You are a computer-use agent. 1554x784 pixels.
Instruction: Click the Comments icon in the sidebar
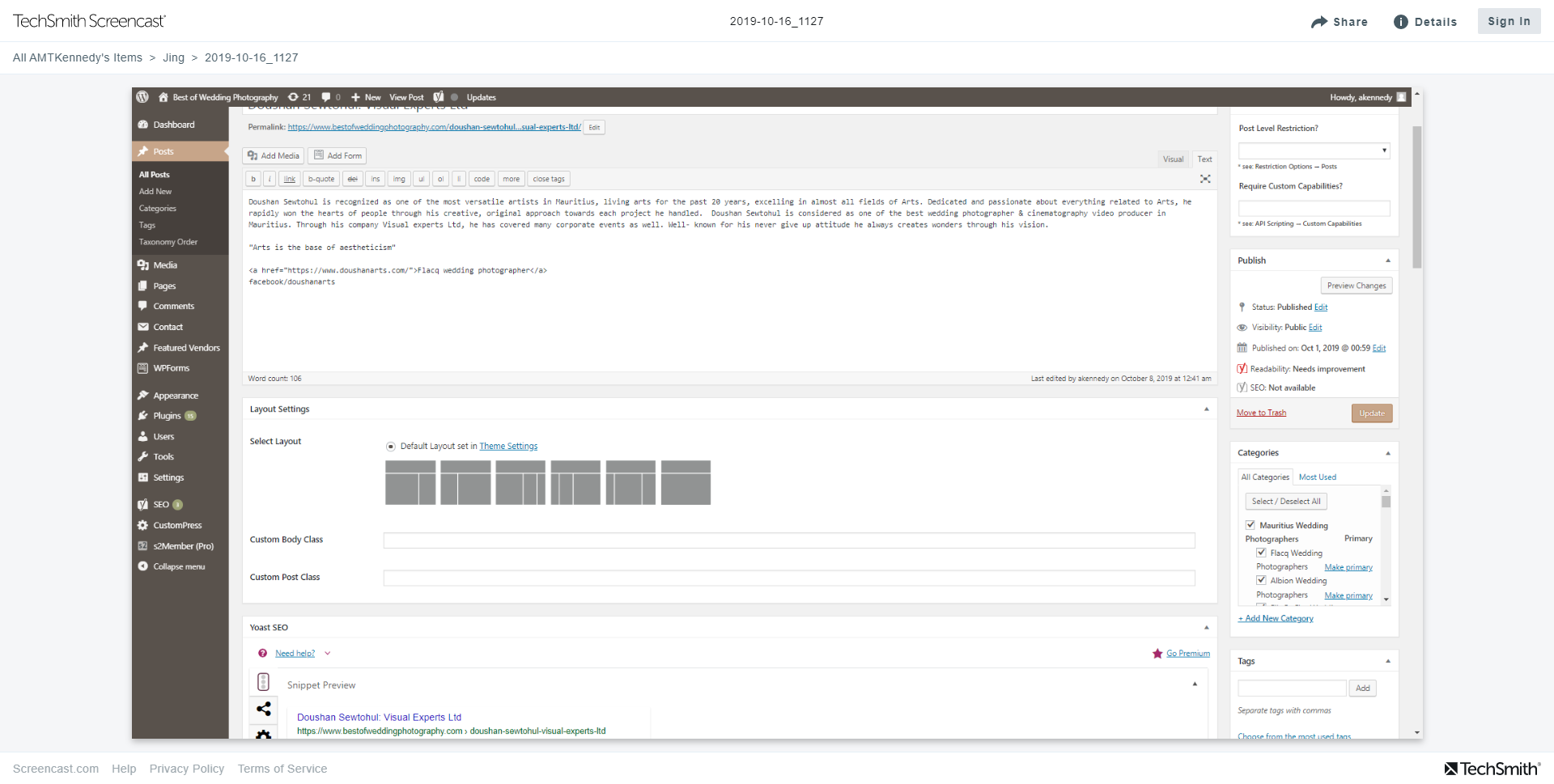(143, 306)
